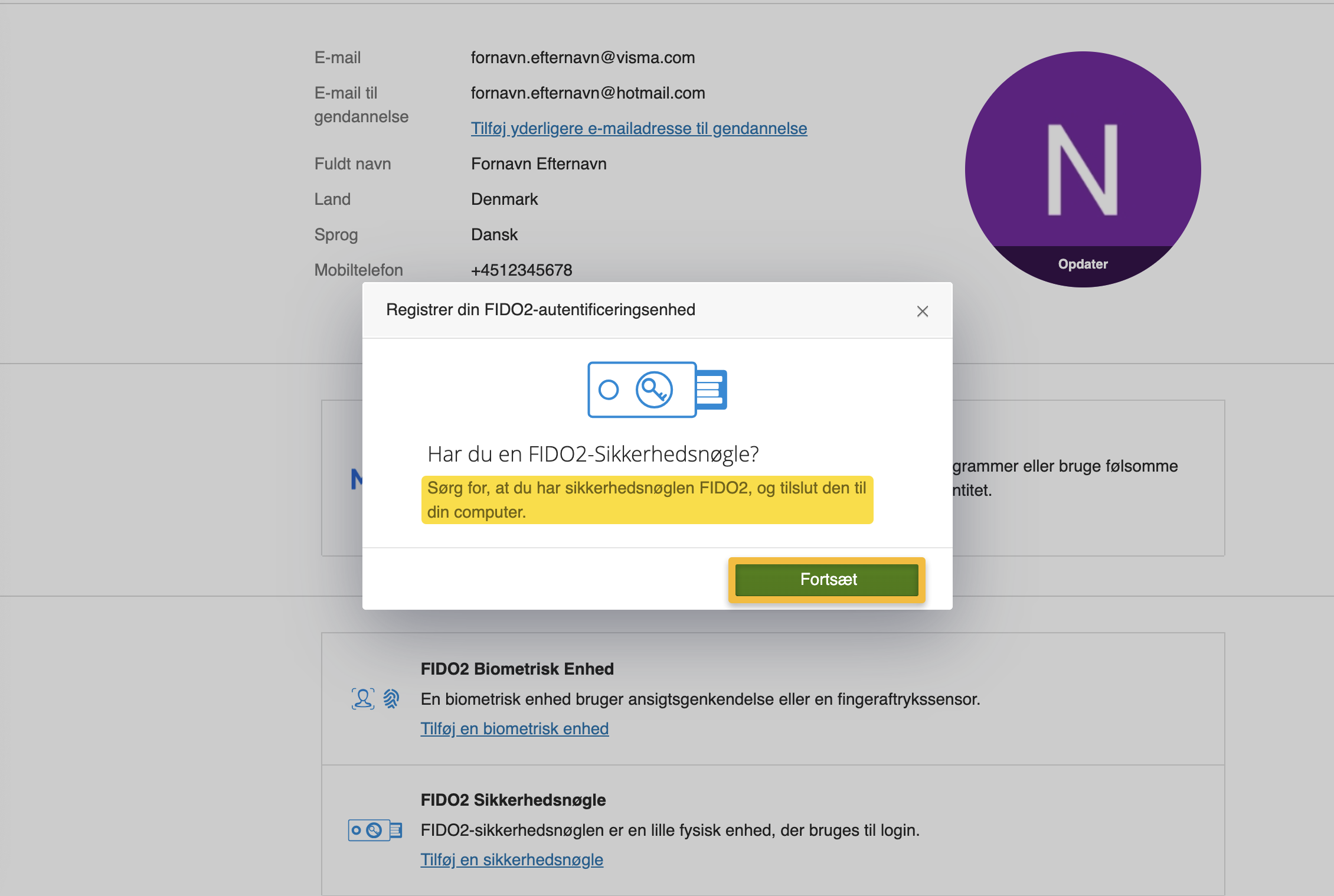Viewport: 1334px width, 896px height.
Task: Click the key symbol inside the dialog illustration
Action: 655,390
